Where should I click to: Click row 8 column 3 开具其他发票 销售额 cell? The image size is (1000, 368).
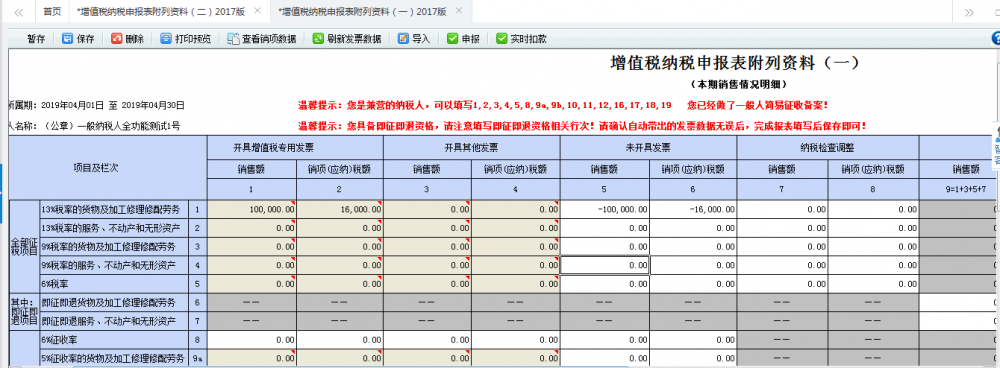coord(428,340)
